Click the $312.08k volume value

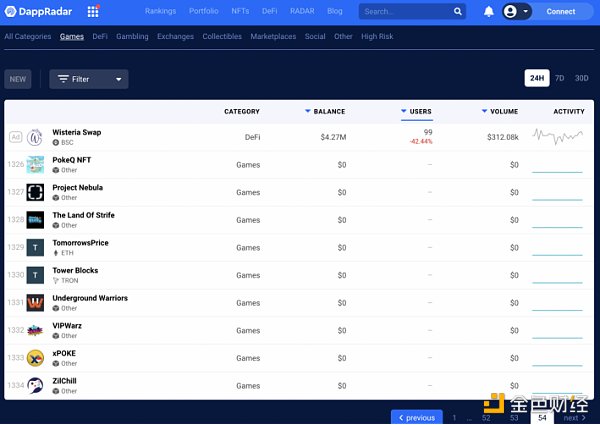(x=502, y=137)
